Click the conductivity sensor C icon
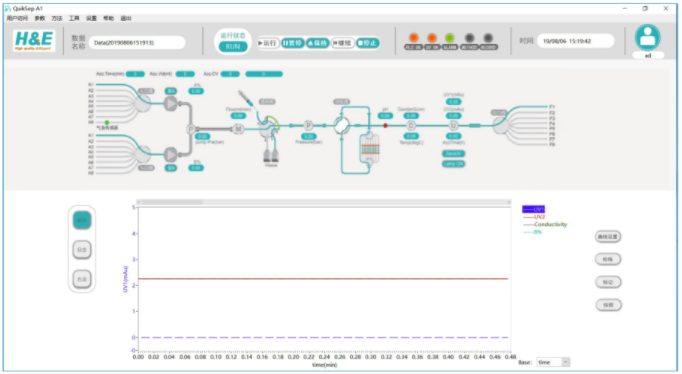Image resolution: width=682 pixels, height=374 pixels. point(411,126)
